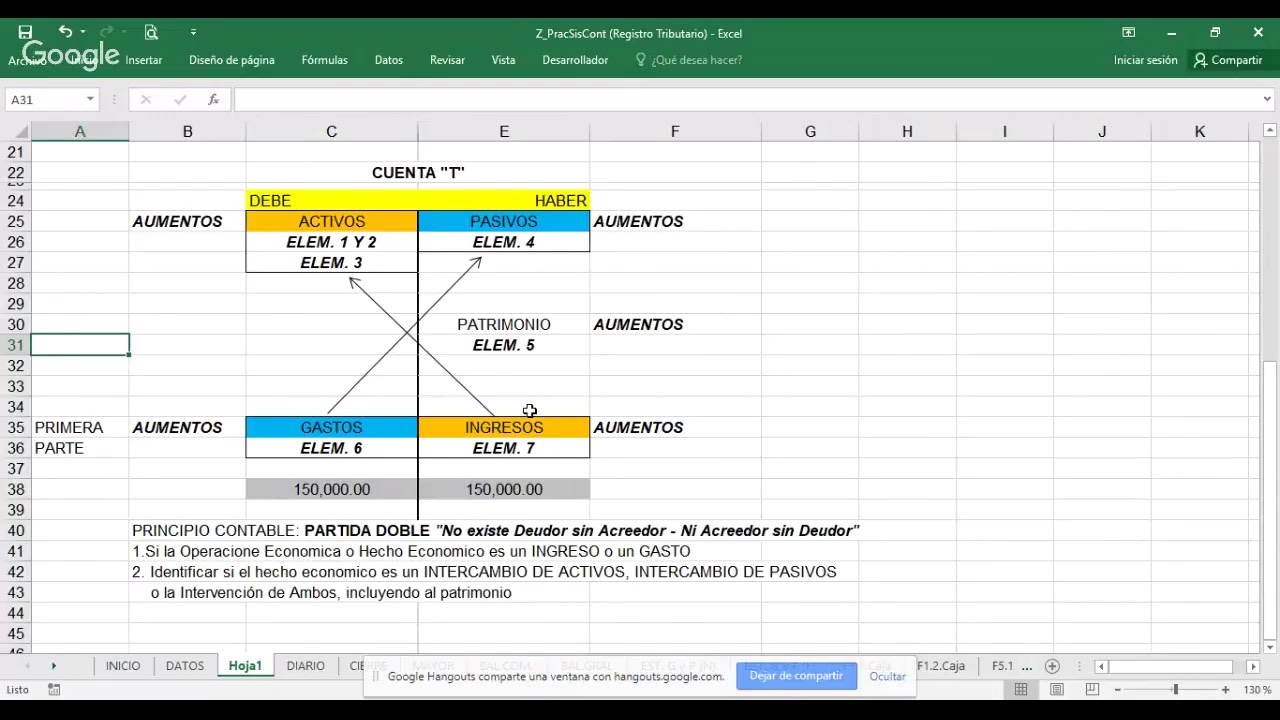The image size is (1280, 720).
Task: Click the macro recording icon in status bar
Action: [54, 690]
